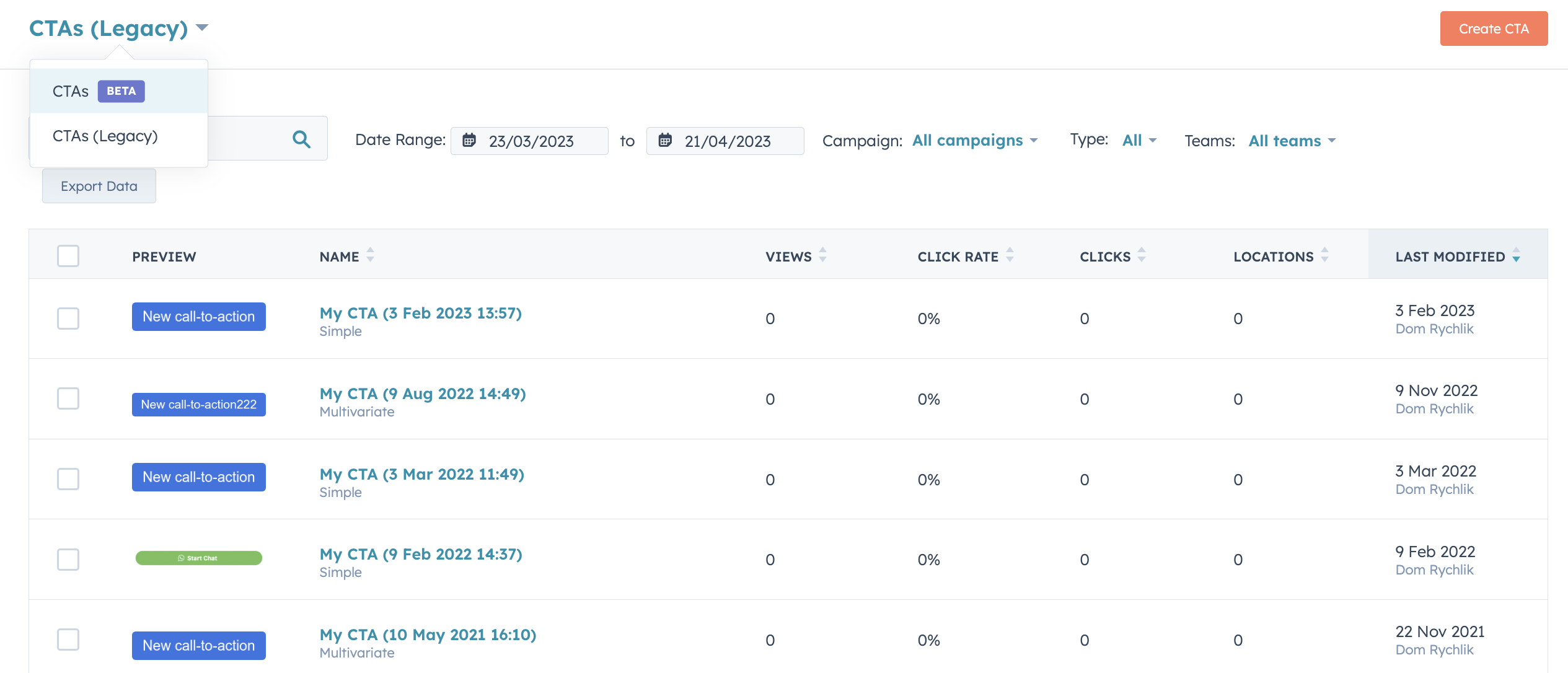Click the 3 Feb 2023 modified date
The height and width of the screenshot is (673, 1568).
[1435, 310]
